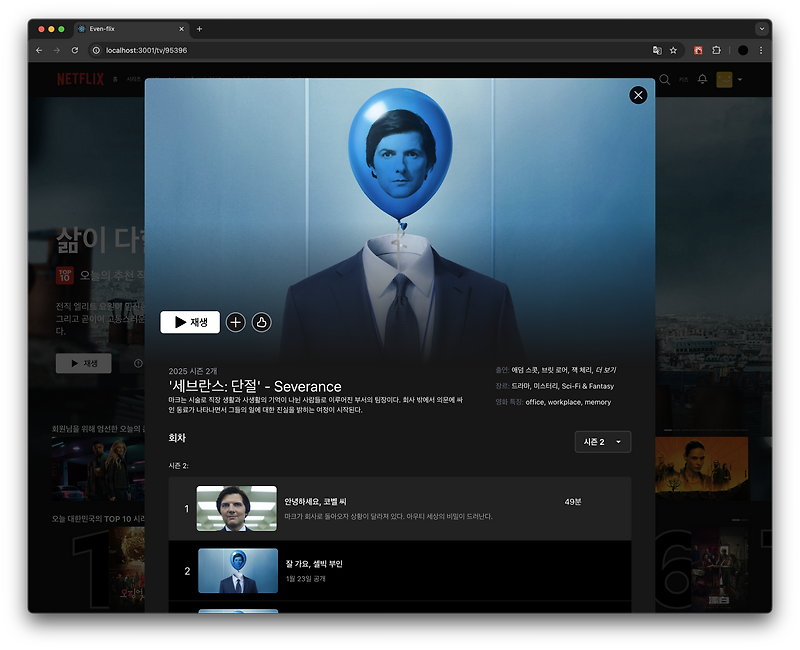The width and height of the screenshot is (800, 650).
Task: Show more cast via 더 보기 link
Action: (606, 370)
